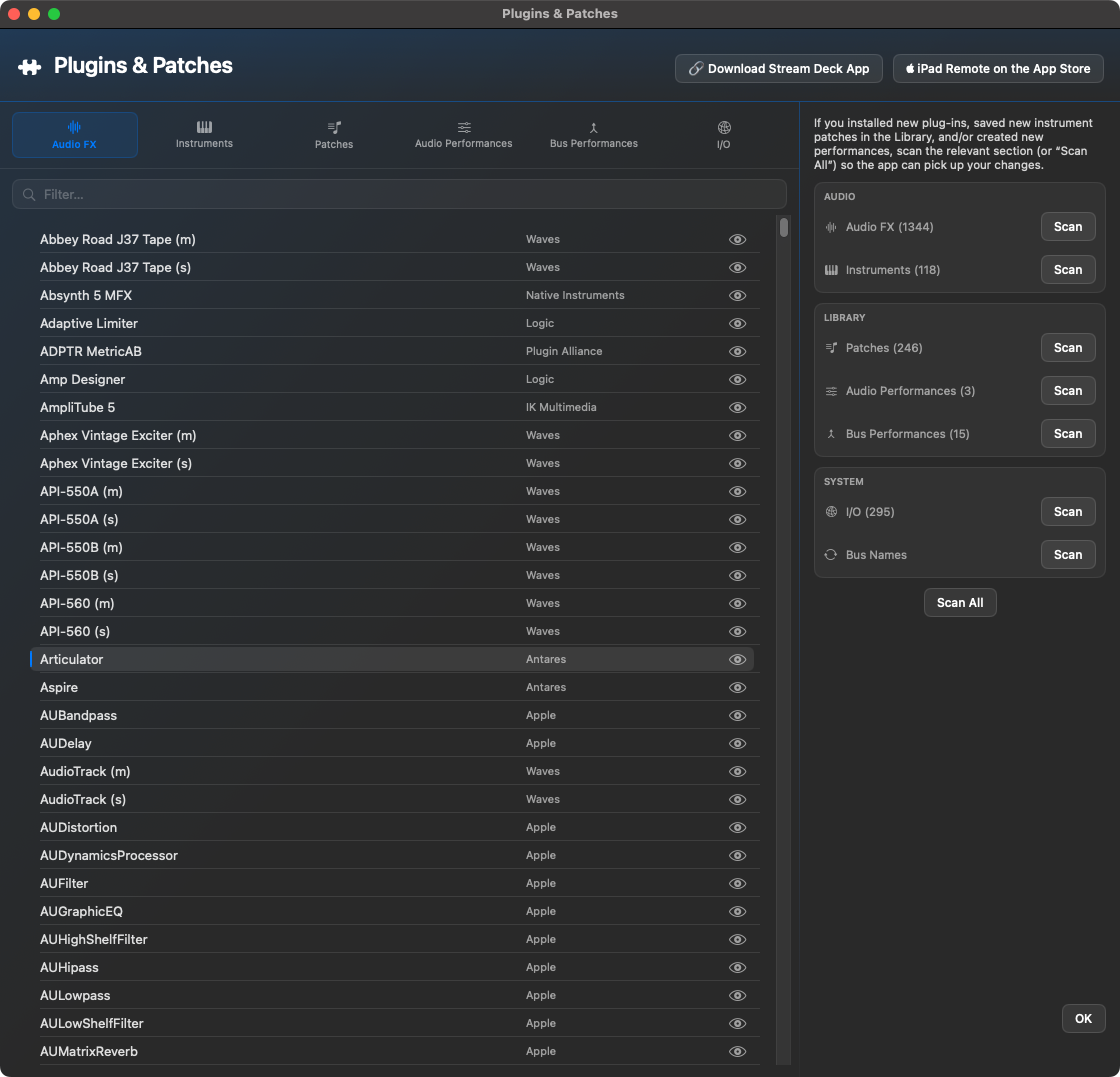
Task: Toggle AUDelay visibility eye
Action: (737, 743)
